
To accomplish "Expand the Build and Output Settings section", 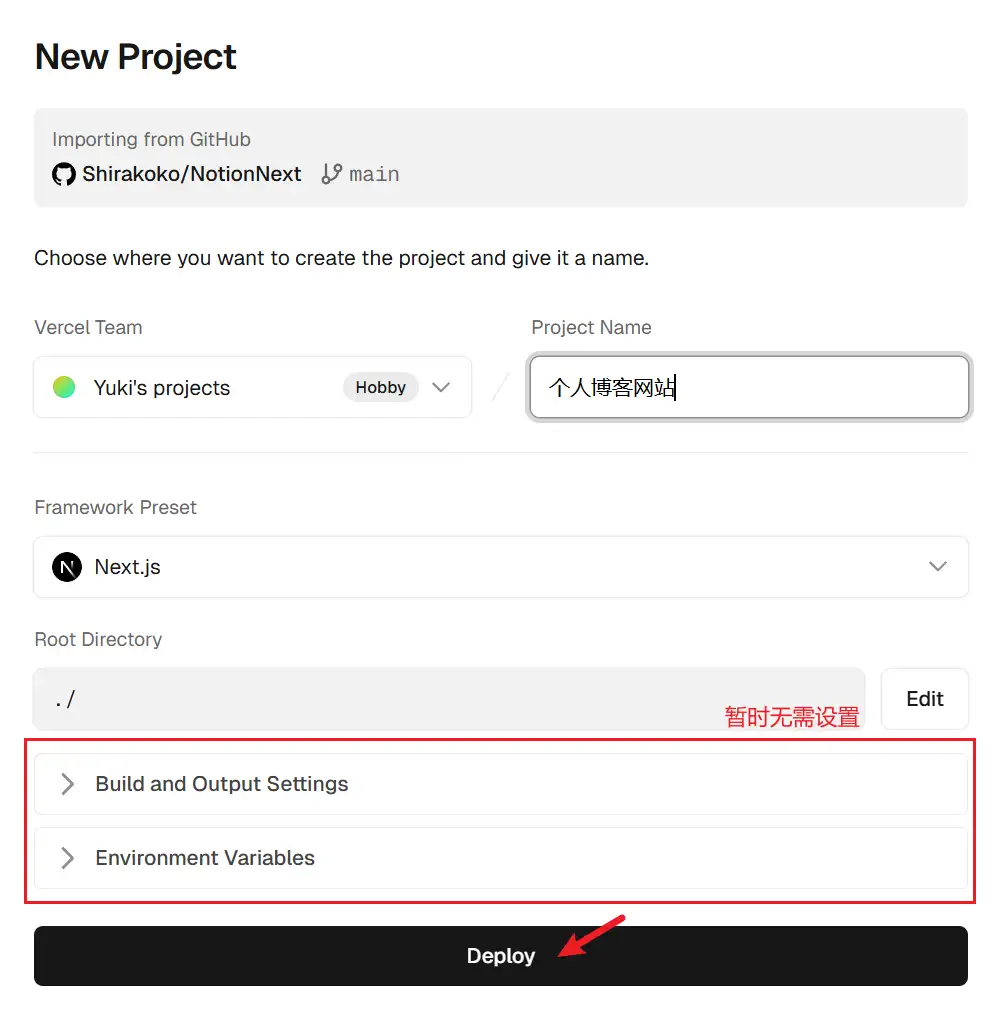I will [222, 784].
